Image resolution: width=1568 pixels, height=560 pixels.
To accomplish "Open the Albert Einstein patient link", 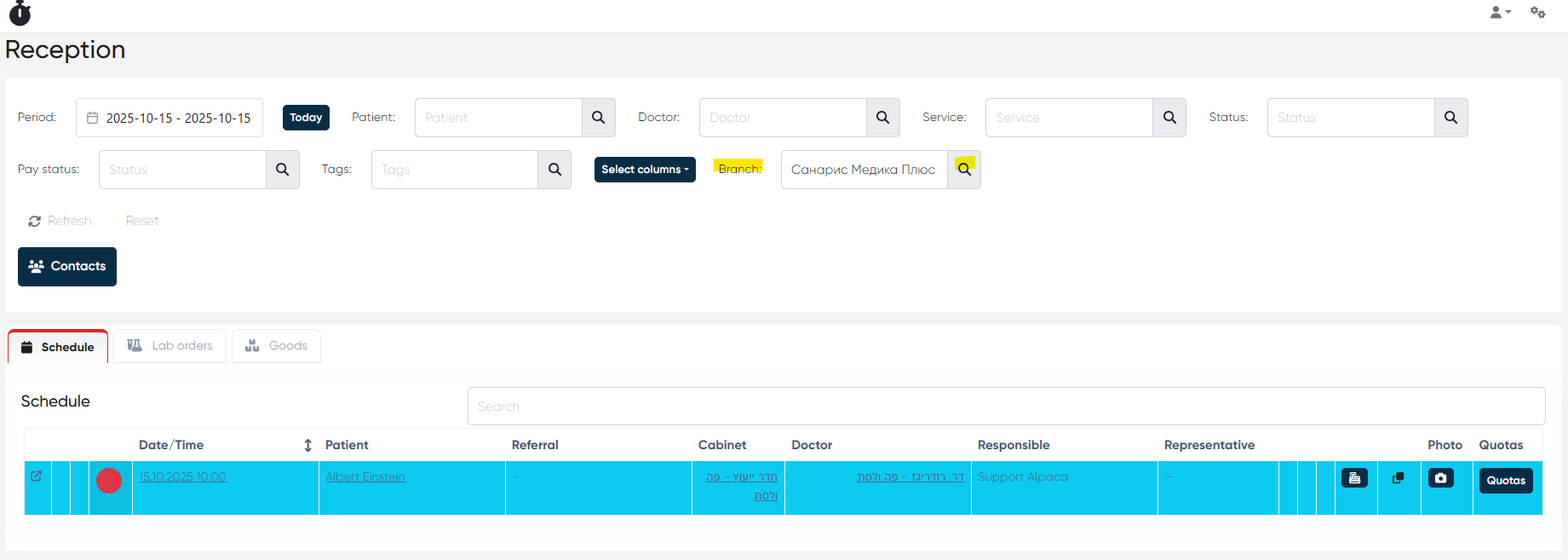I will coord(365,476).
